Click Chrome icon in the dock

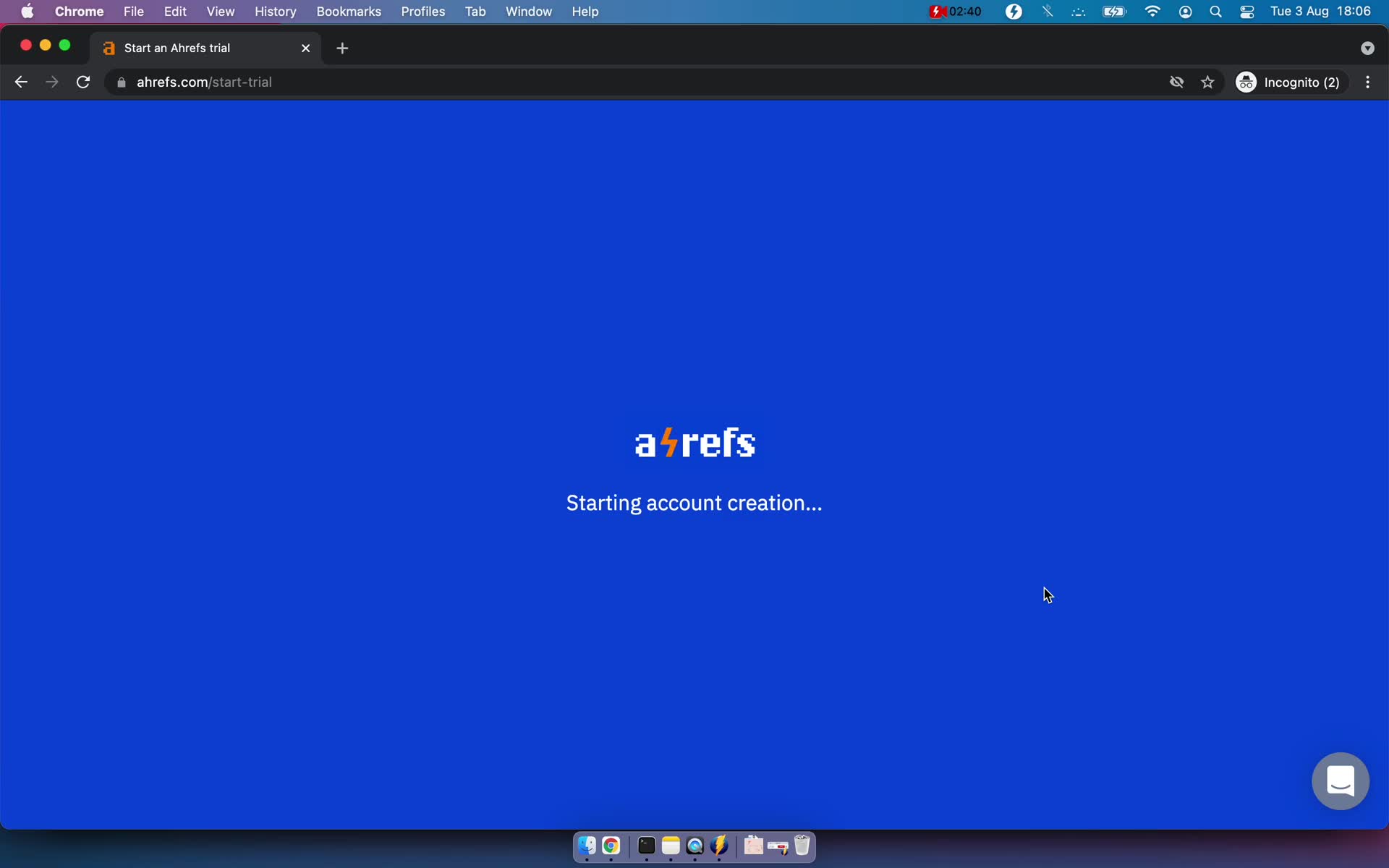(x=611, y=846)
